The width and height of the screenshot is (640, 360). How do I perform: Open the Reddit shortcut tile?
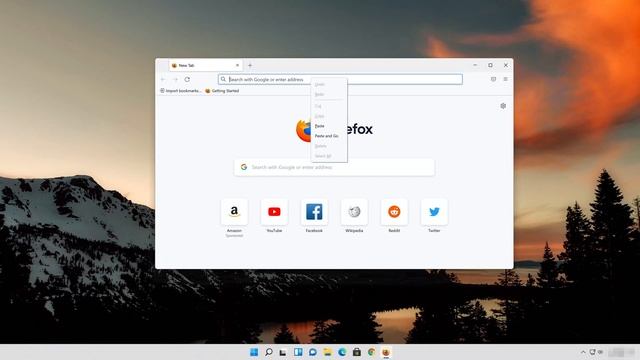tap(394, 212)
